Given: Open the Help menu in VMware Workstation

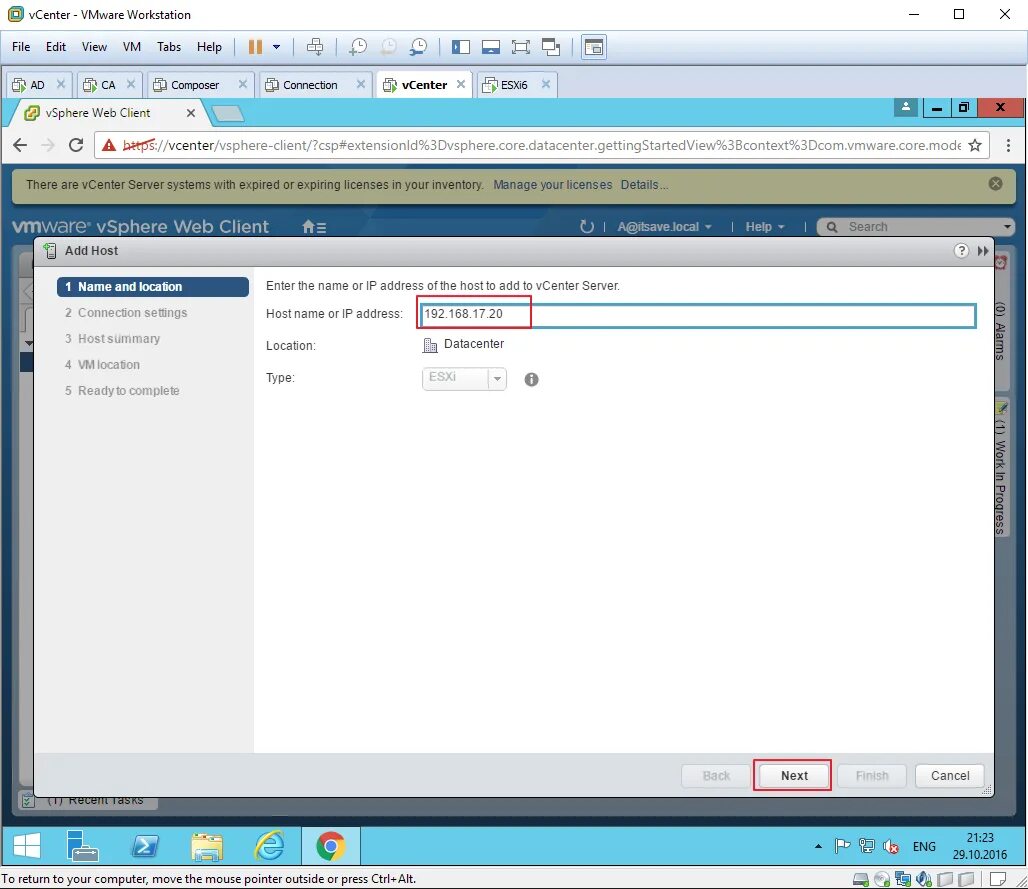Looking at the screenshot, I should (x=209, y=47).
